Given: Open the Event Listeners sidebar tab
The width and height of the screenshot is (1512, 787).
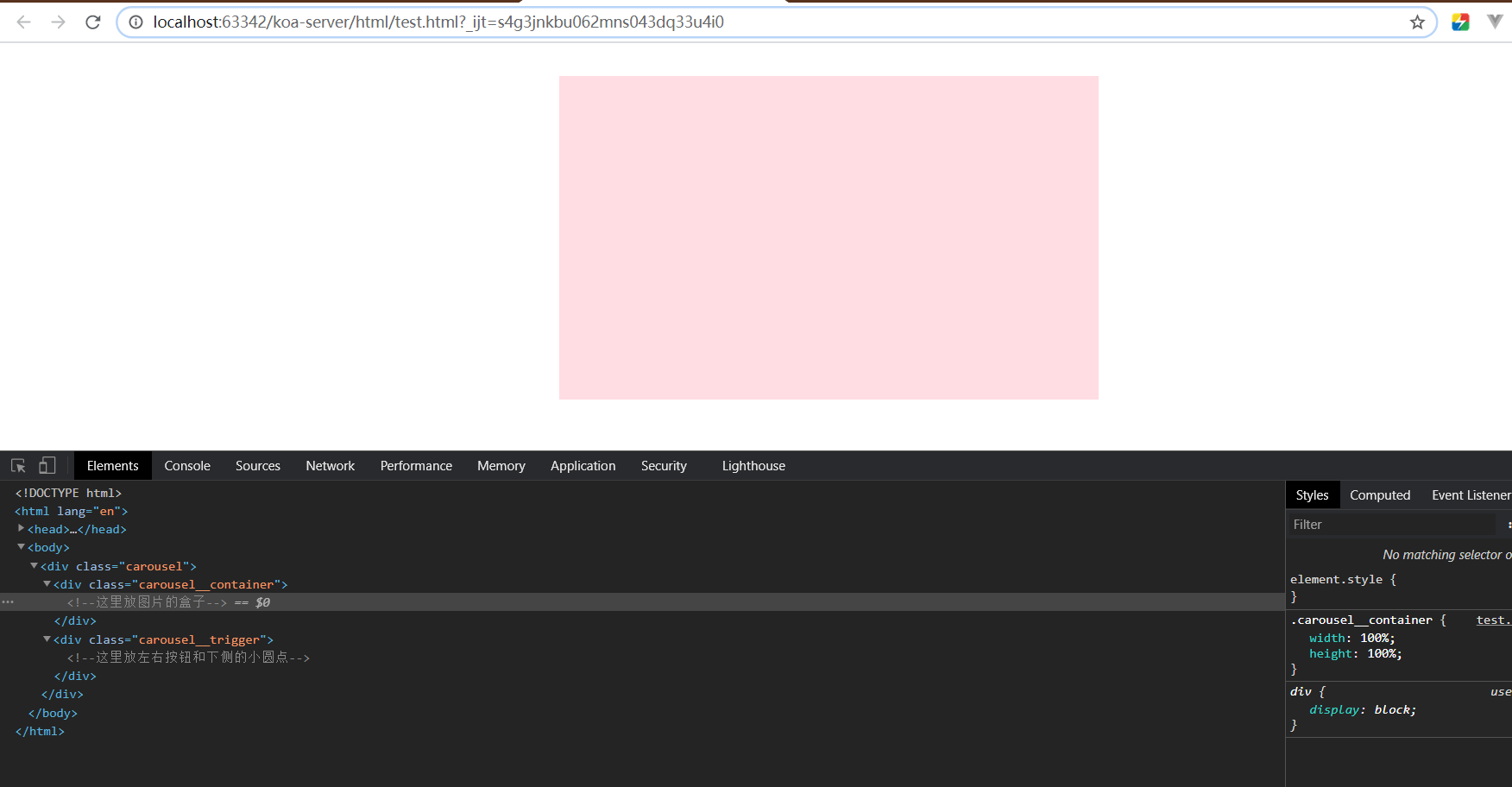Looking at the screenshot, I should click(1471, 495).
